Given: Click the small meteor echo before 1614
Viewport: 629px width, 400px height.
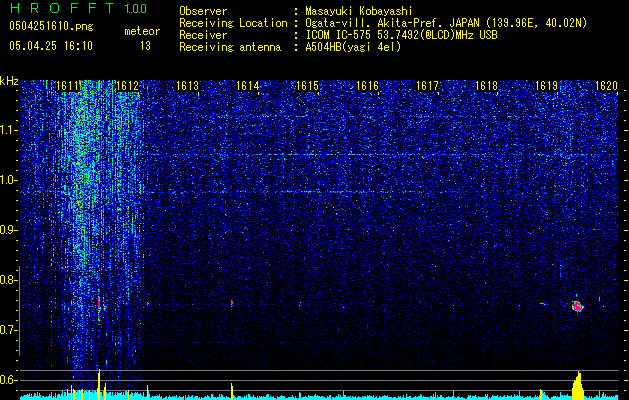Looking at the screenshot, I should point(232,304).
